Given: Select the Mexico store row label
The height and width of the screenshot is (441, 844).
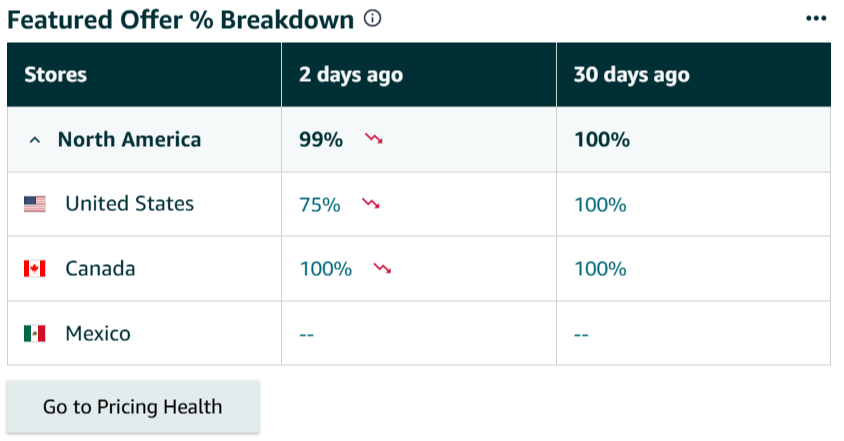Looking at the screenshot, I should [x=98, y=333].
